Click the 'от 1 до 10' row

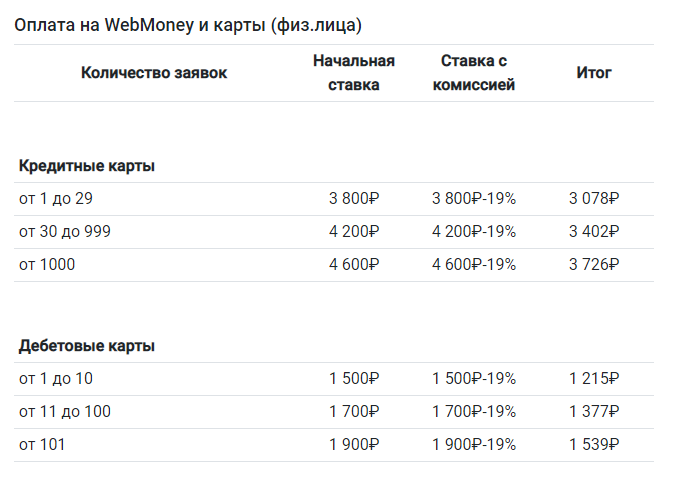coord(56,379)
